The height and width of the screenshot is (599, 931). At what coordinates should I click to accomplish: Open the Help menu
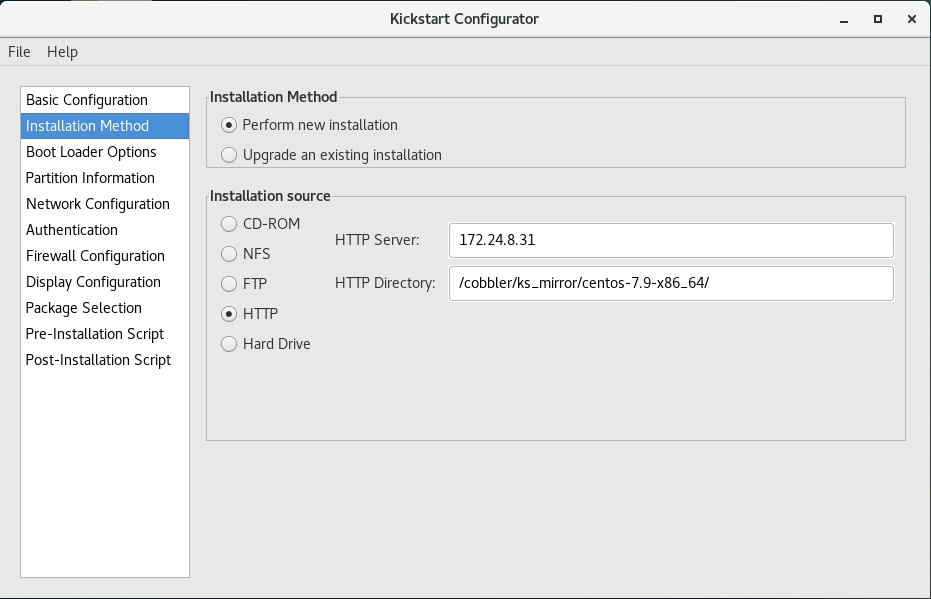62,52
